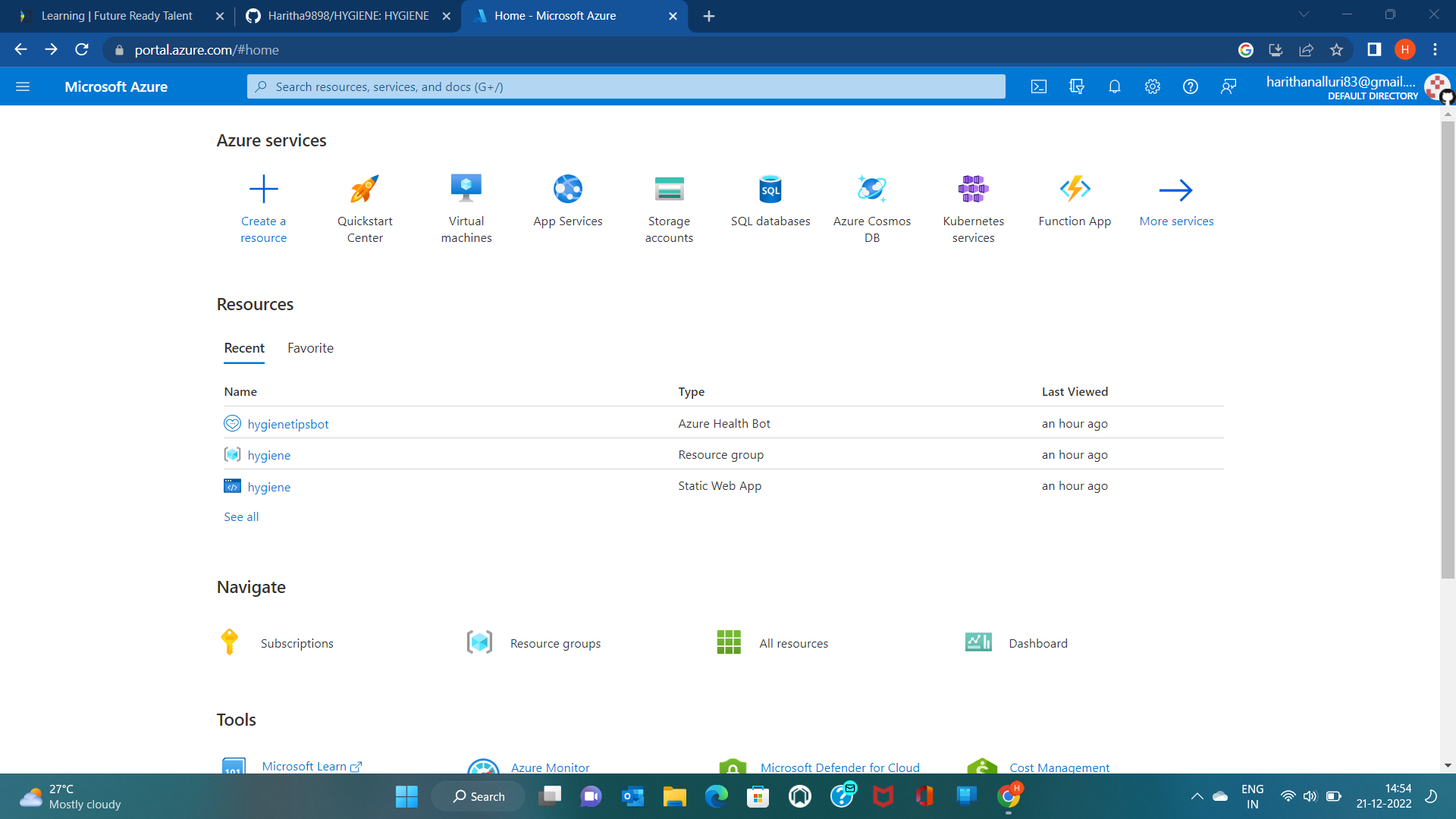
Task: Select the Recent resources tab
Action: tap(244, 348)
